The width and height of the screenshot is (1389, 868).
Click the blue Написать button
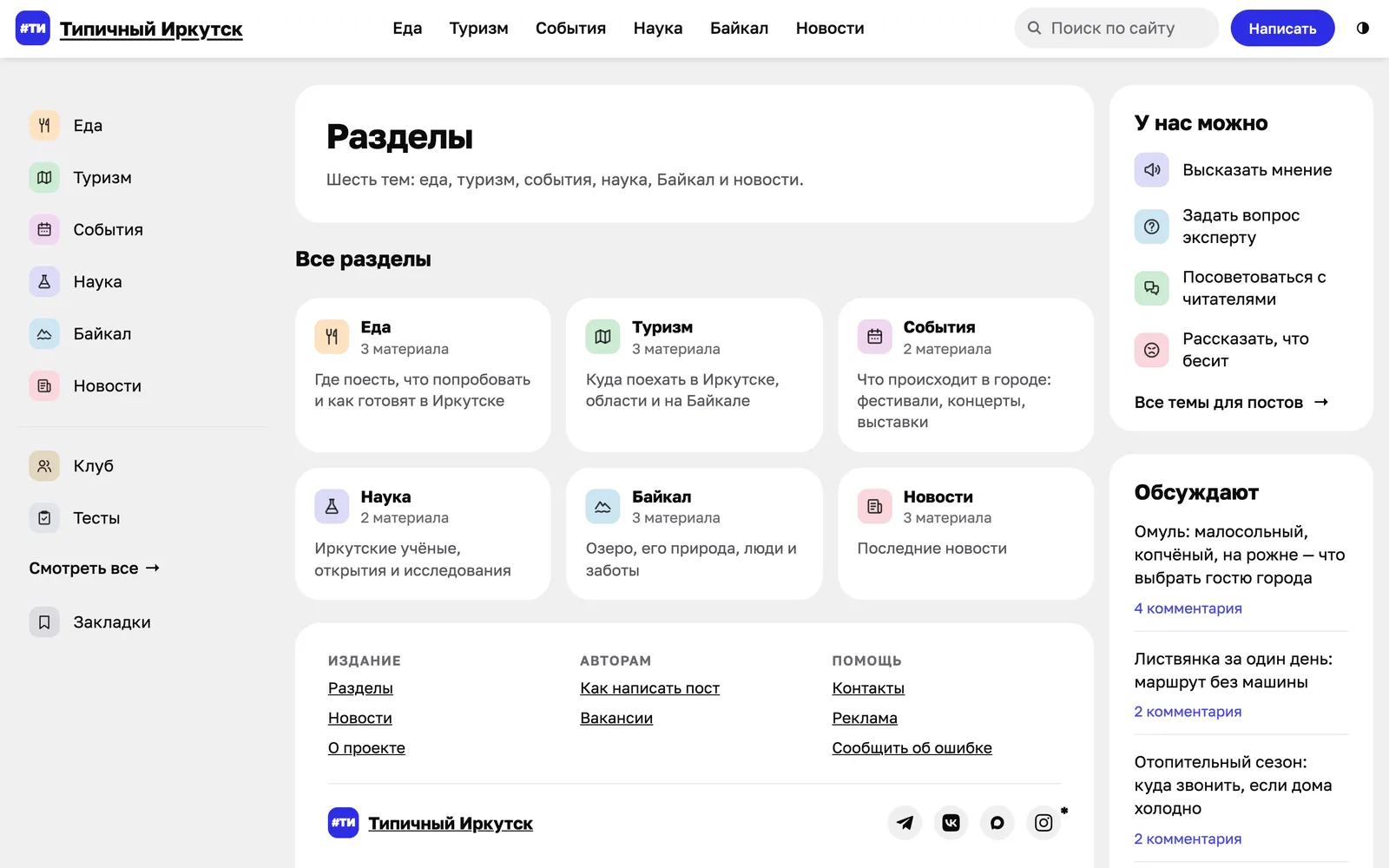pos(1282,28)
